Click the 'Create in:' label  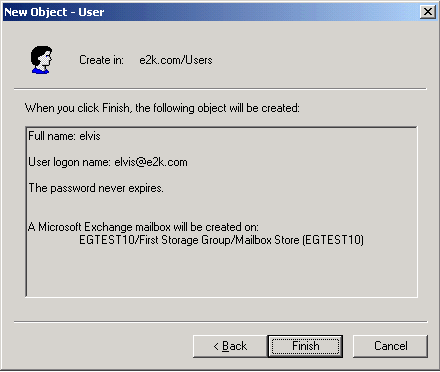(101, 60)
